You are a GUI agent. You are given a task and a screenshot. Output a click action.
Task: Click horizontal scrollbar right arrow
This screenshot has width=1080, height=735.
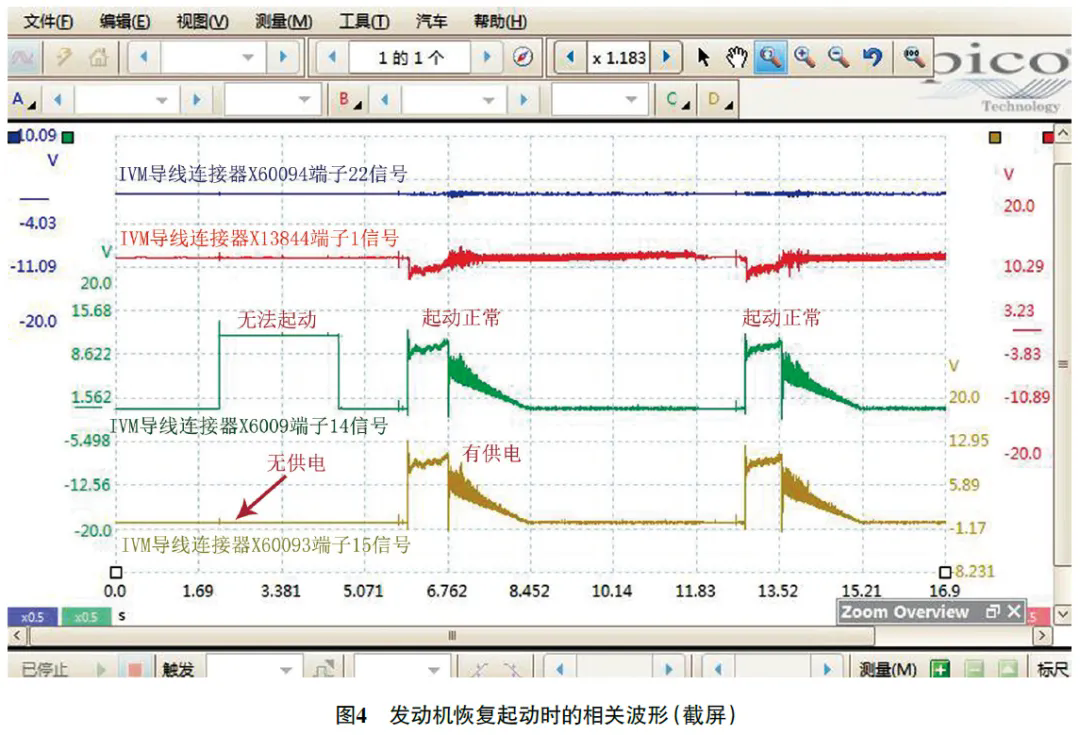1042,635
